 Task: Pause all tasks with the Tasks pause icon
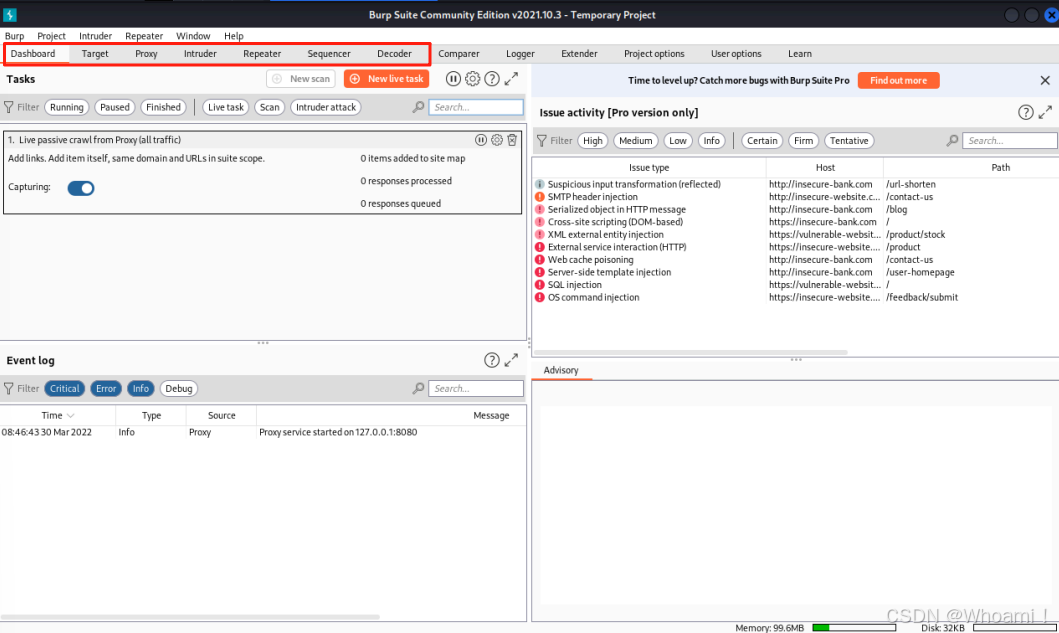[x=453, y=79]
